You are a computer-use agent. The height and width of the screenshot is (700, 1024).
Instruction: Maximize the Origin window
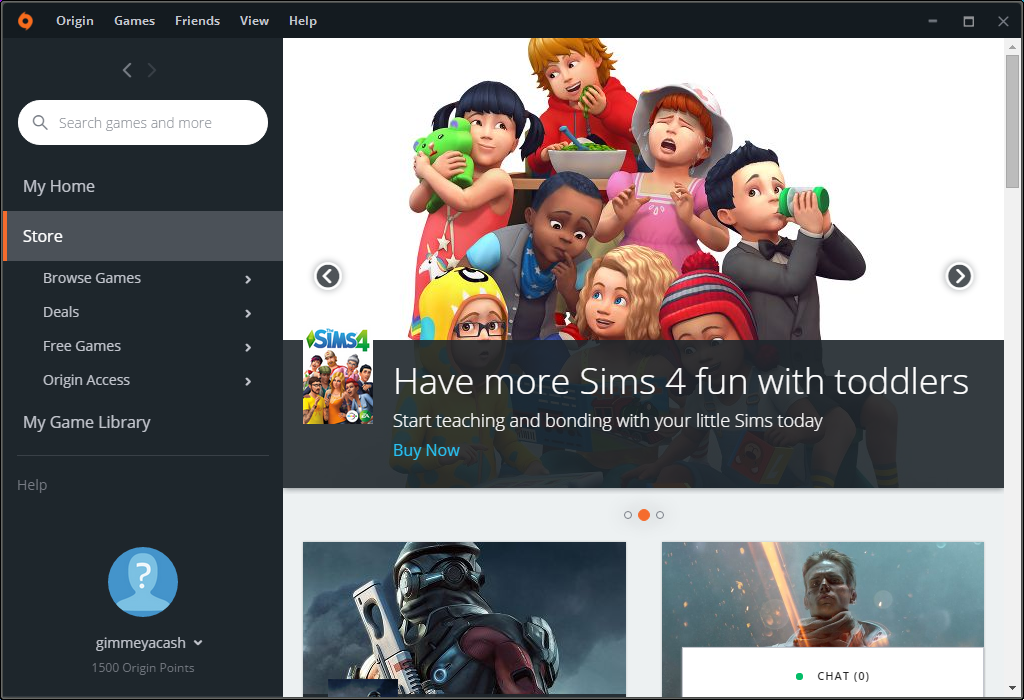(968, 21)
